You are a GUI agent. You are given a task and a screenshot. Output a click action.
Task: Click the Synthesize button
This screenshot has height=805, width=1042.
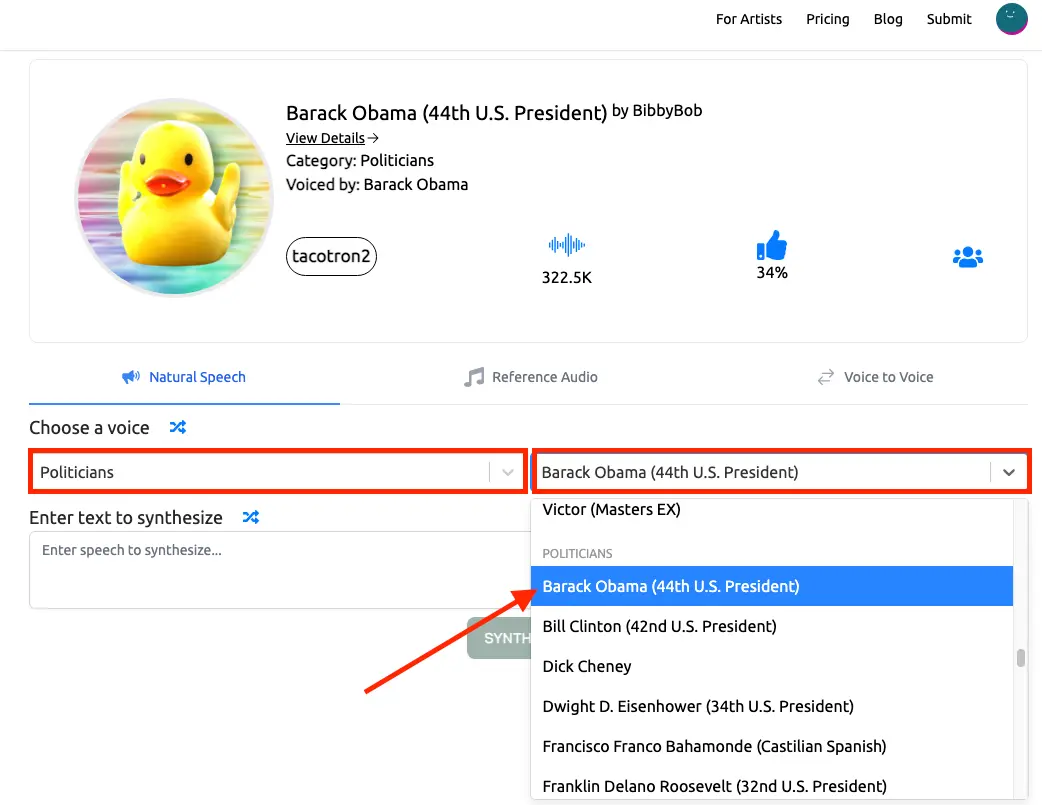(499, 638)
